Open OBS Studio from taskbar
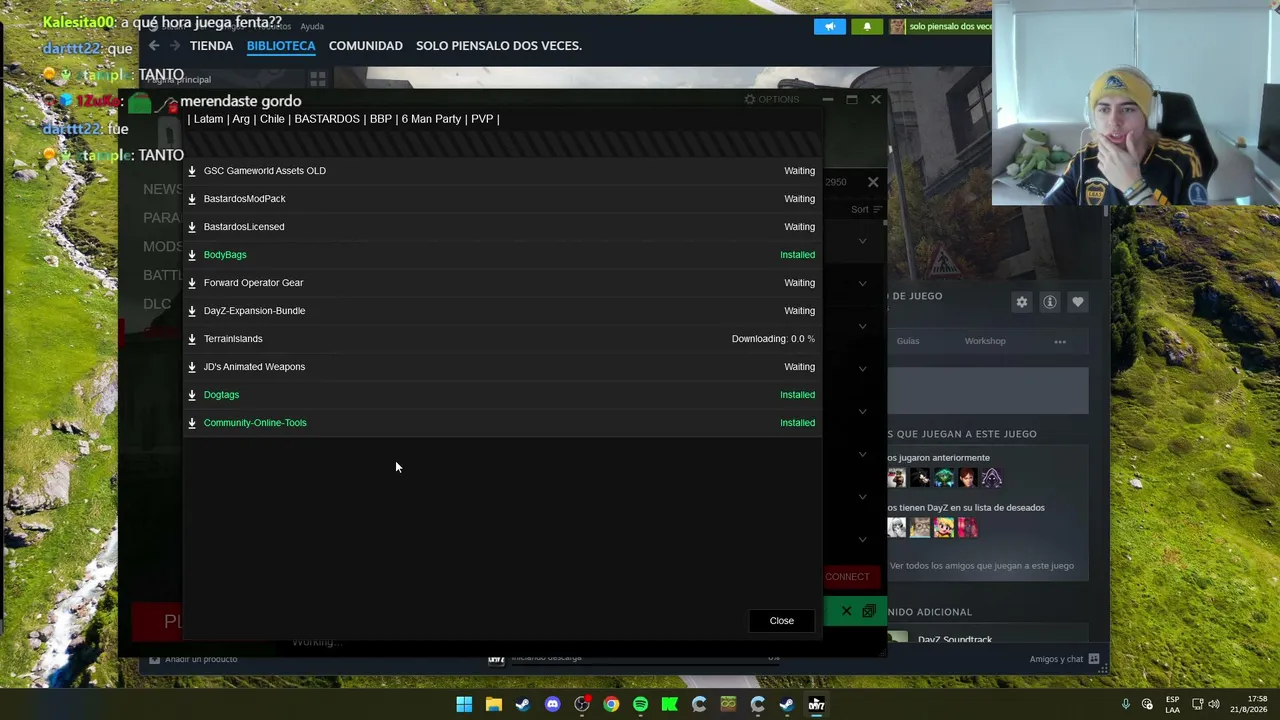The height and width of the screenshot is (720, 1280). [581, 705]
